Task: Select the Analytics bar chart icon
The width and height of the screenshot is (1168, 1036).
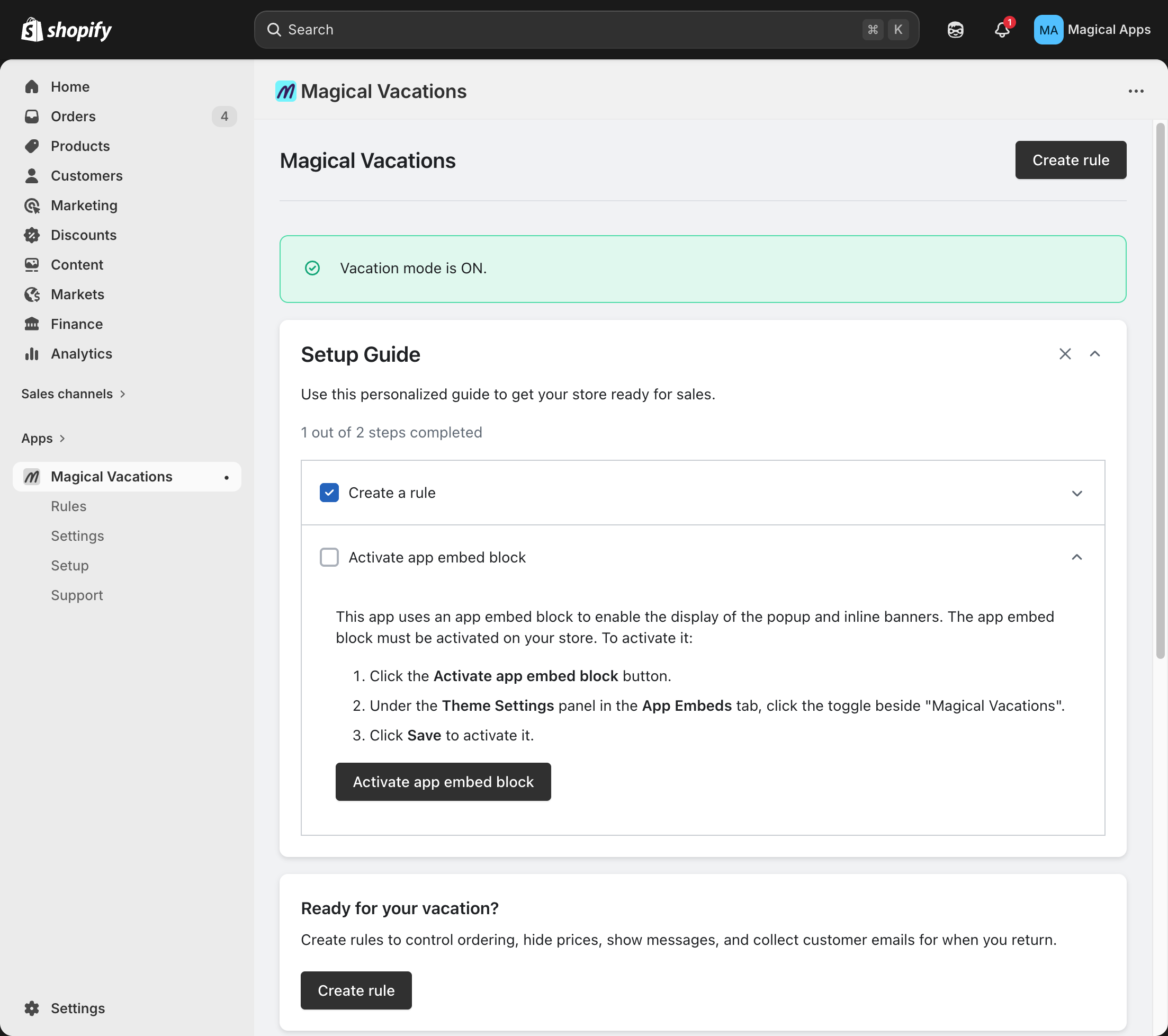Action: (x=32, y=353)
